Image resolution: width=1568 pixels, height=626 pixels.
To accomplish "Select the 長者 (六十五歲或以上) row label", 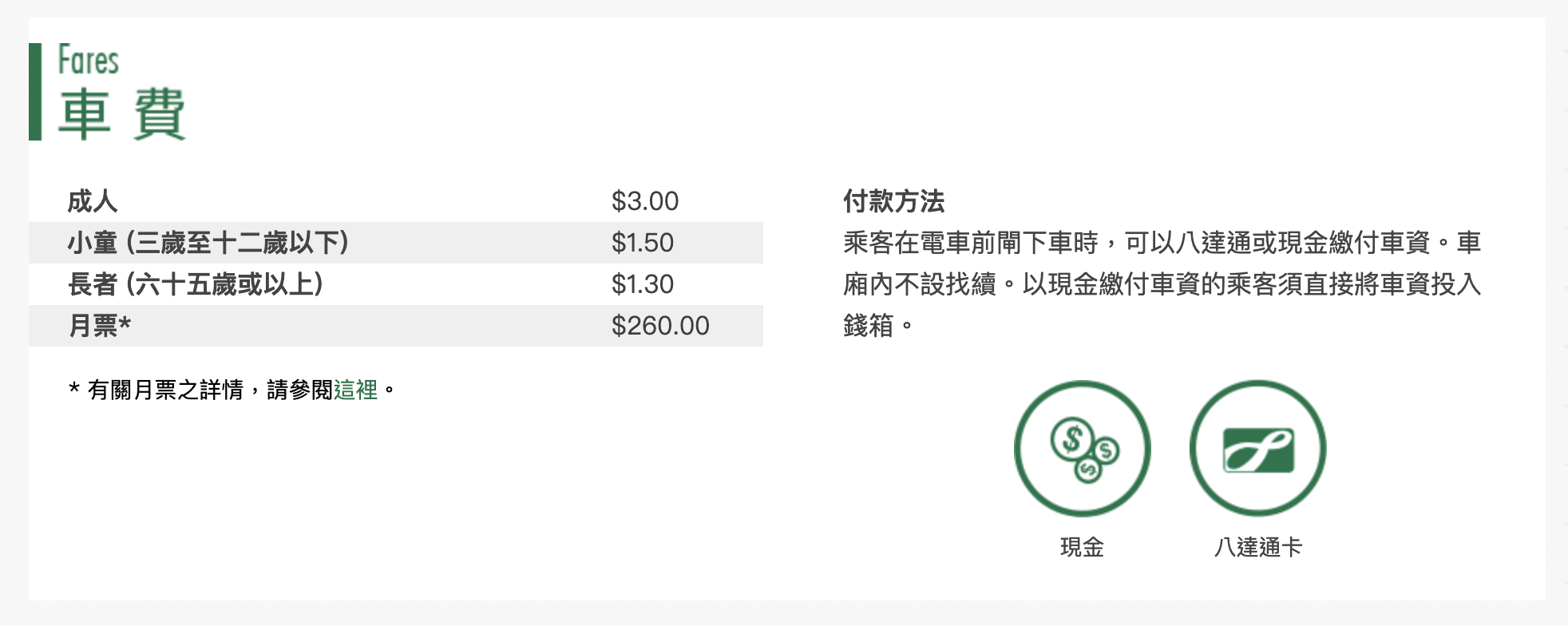I will [196, 284].
